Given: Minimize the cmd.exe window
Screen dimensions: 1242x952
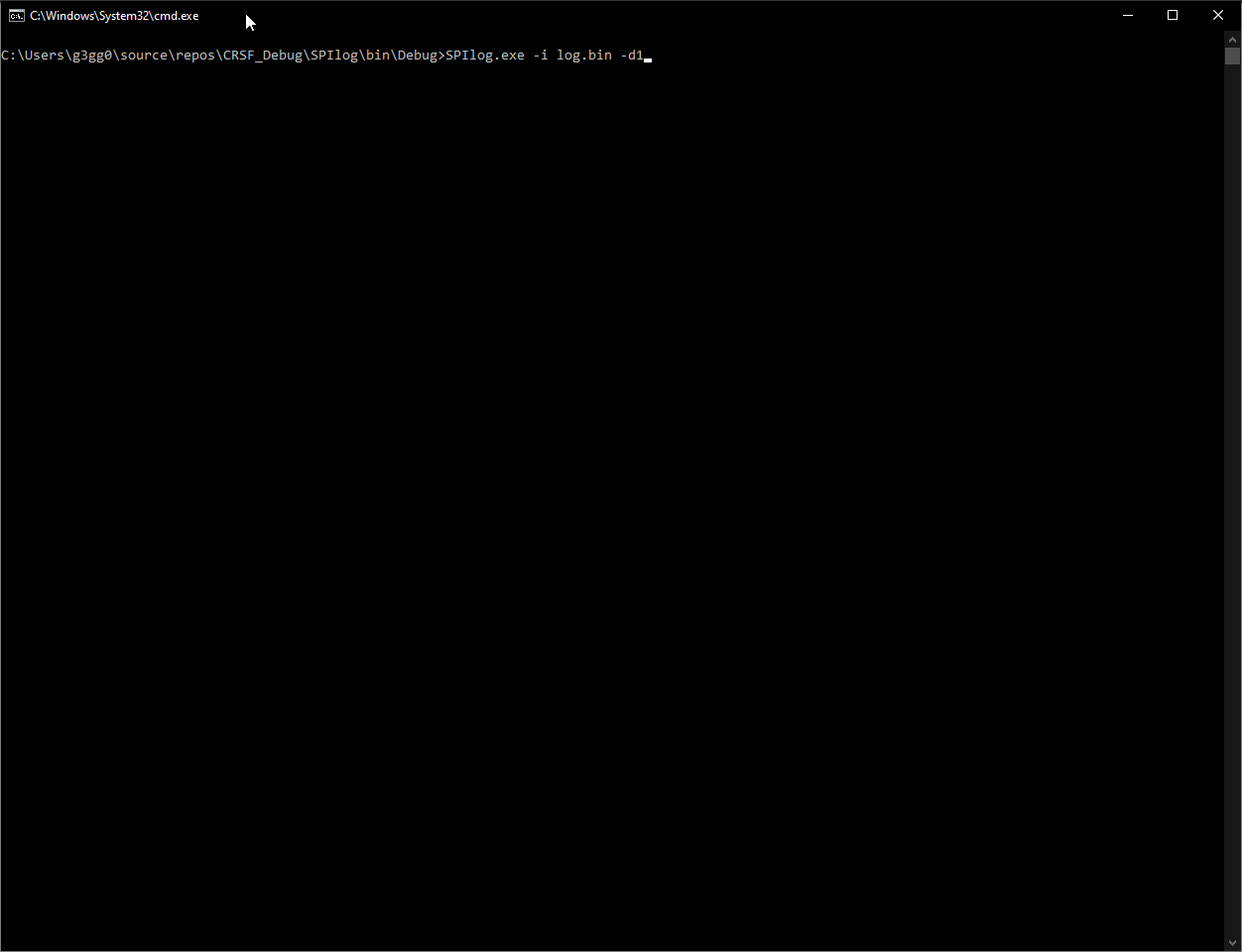Looking at the screenshot, I should pos(1128,15).
